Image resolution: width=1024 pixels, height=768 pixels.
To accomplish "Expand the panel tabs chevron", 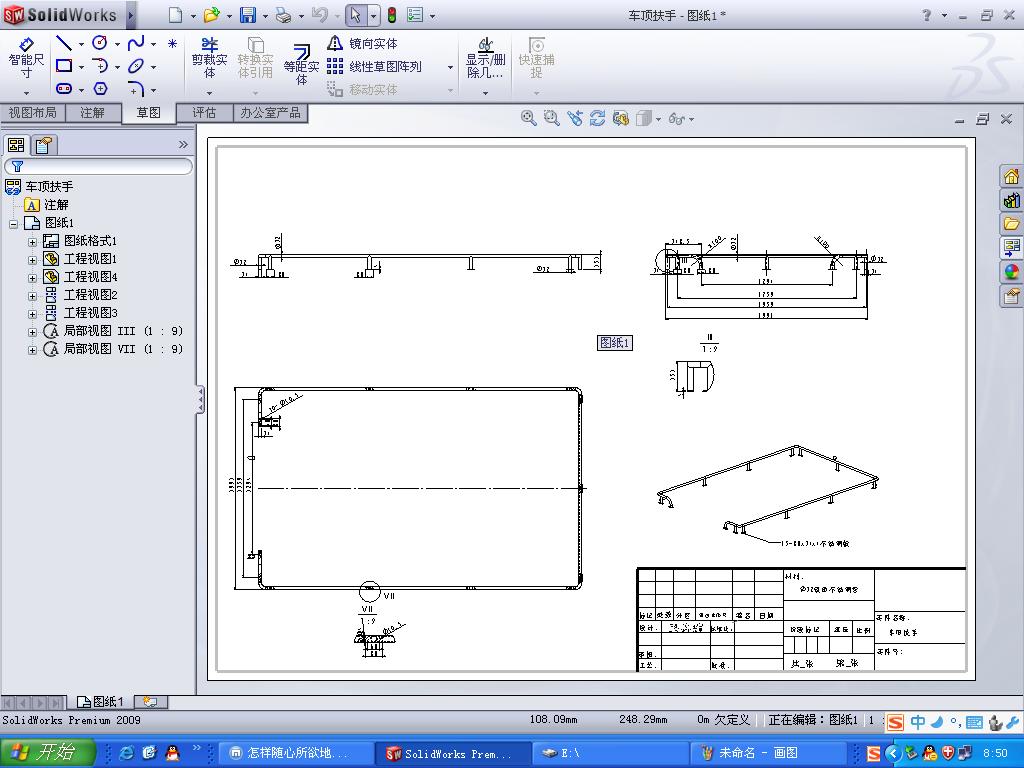I will coord(184,144).
